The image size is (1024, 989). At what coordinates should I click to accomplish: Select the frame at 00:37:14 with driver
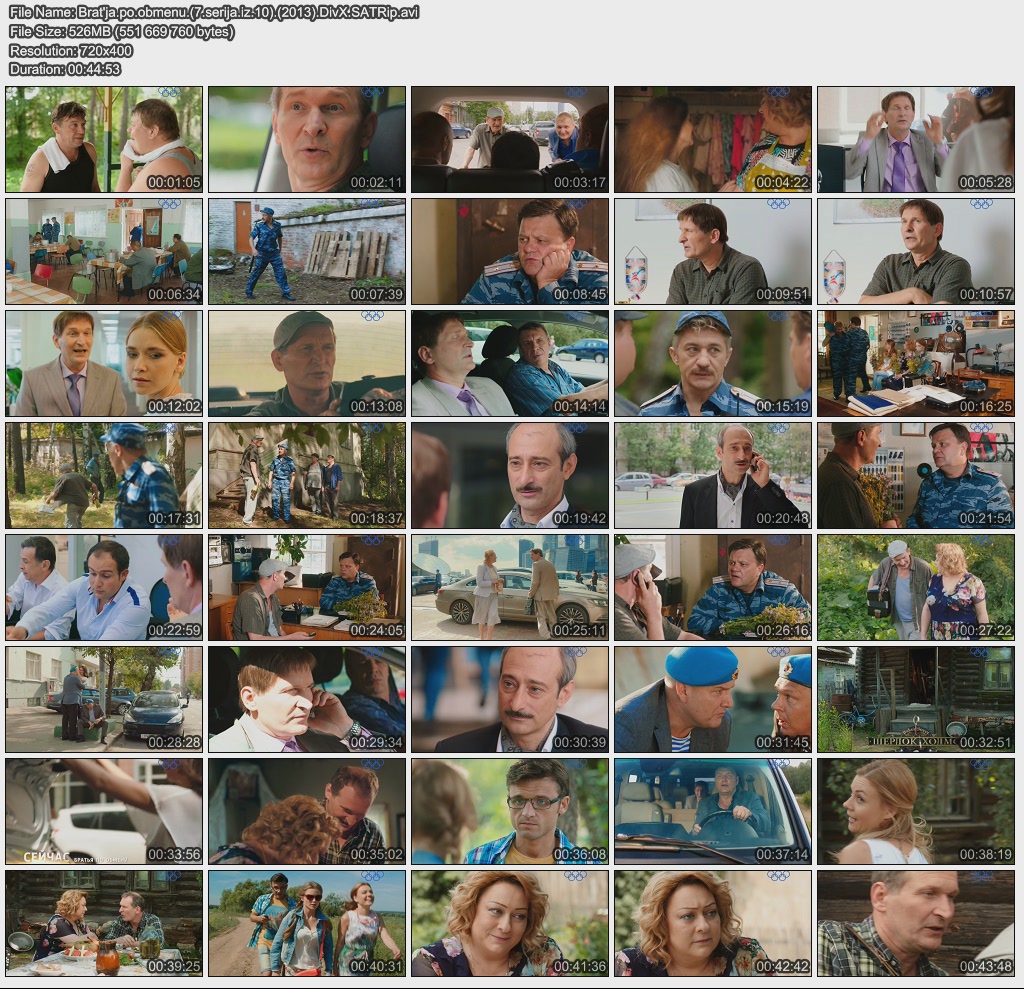(713, 811)
